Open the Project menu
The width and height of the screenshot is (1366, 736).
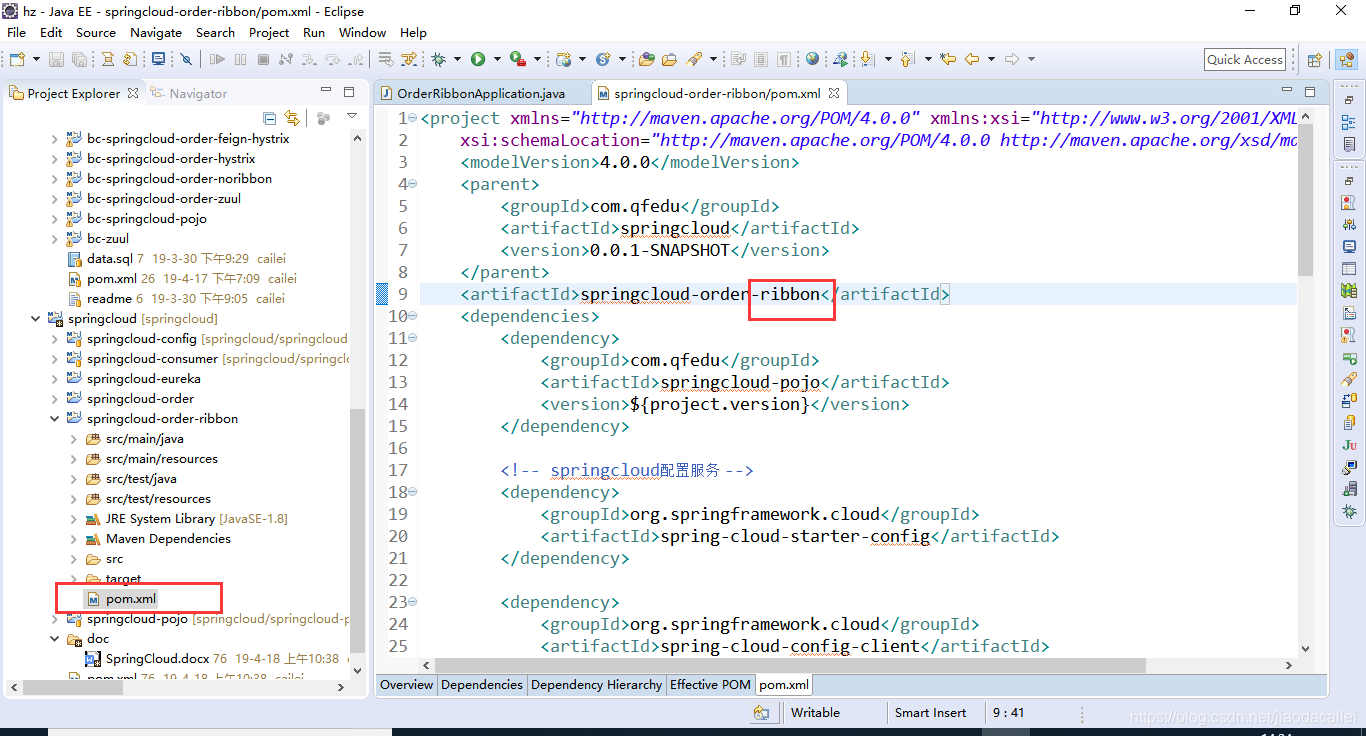tap(269, 32)
